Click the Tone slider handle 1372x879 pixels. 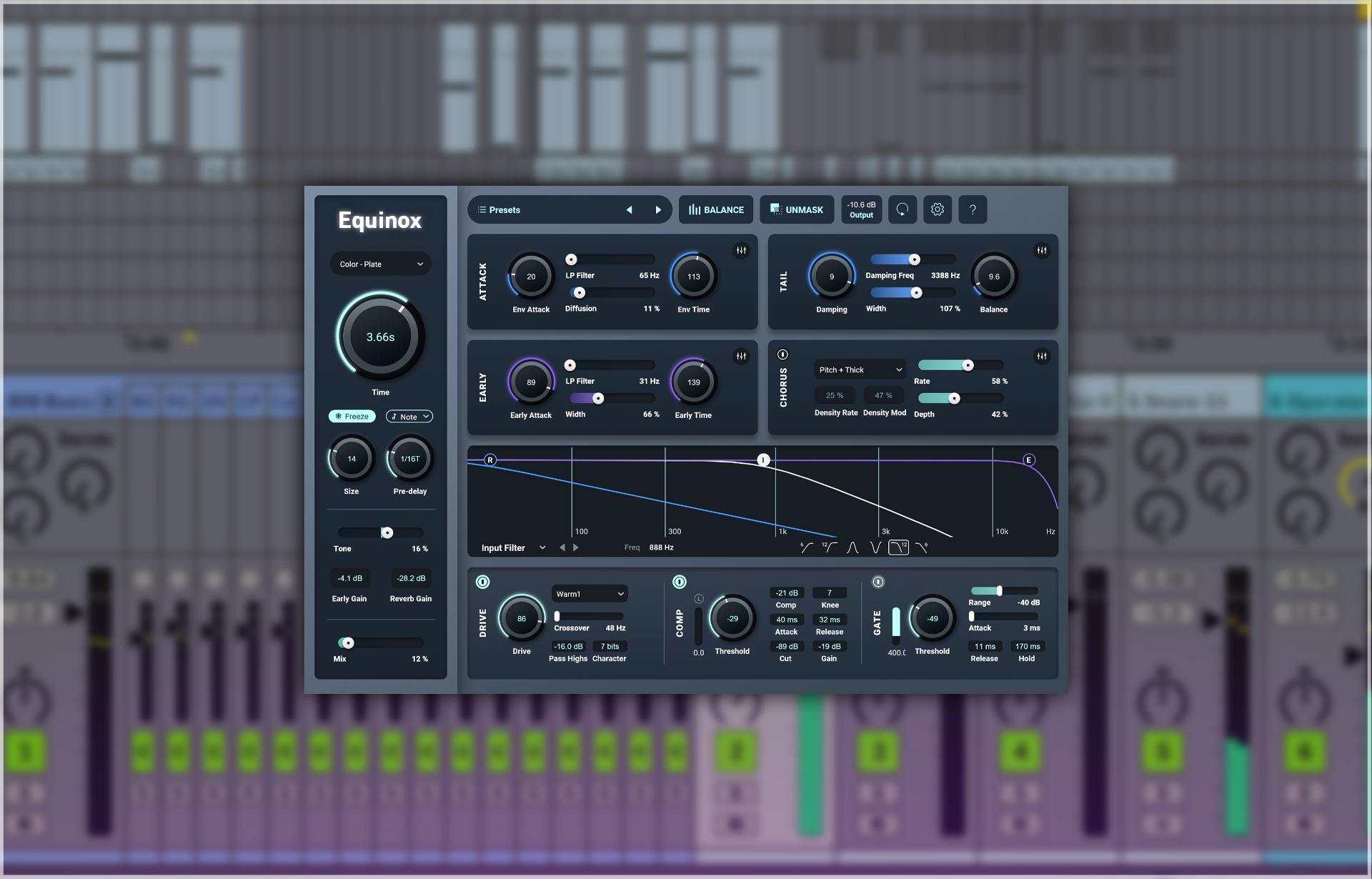click(387, 532)
